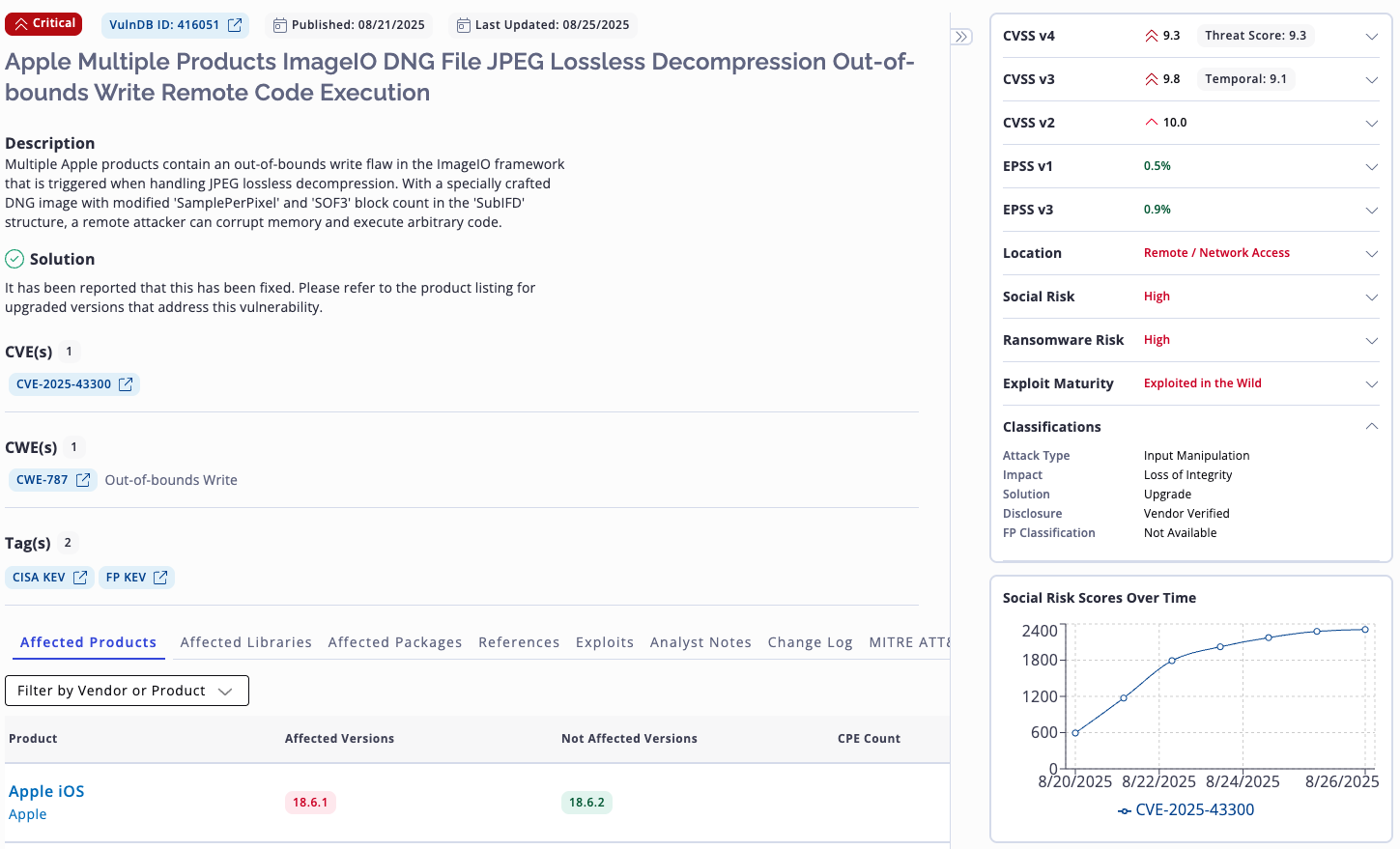Click the CVSS v3 severity arrow icon

pos(1151,79)
